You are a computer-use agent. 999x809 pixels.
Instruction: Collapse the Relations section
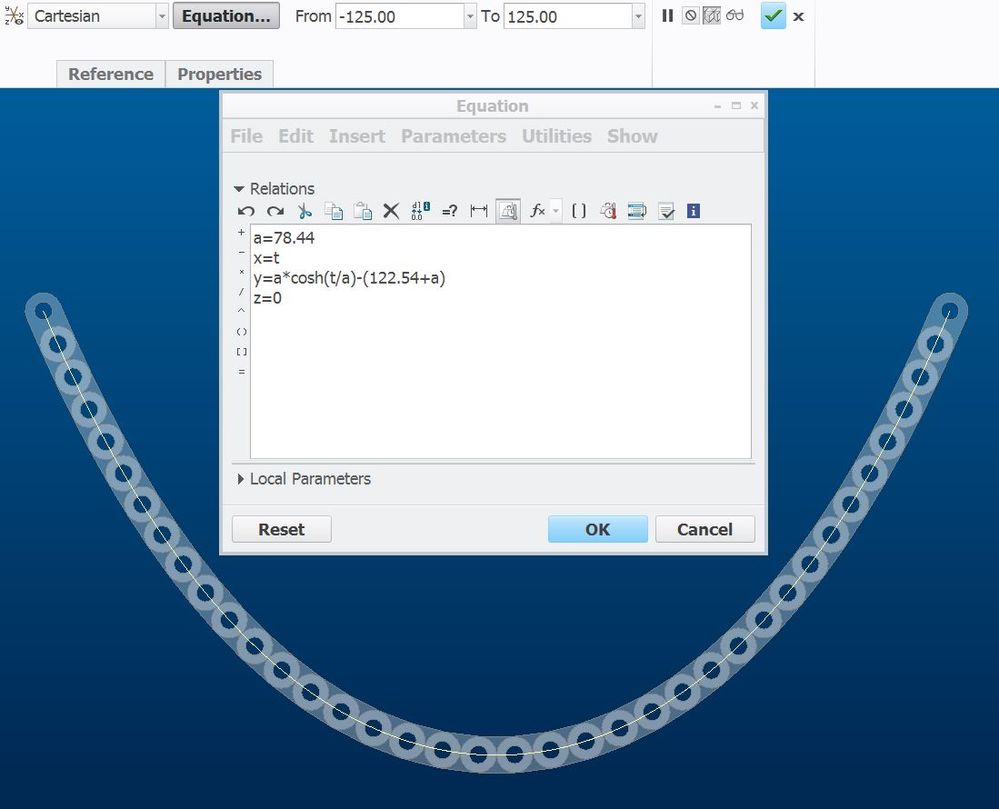[x=239, y=189]
